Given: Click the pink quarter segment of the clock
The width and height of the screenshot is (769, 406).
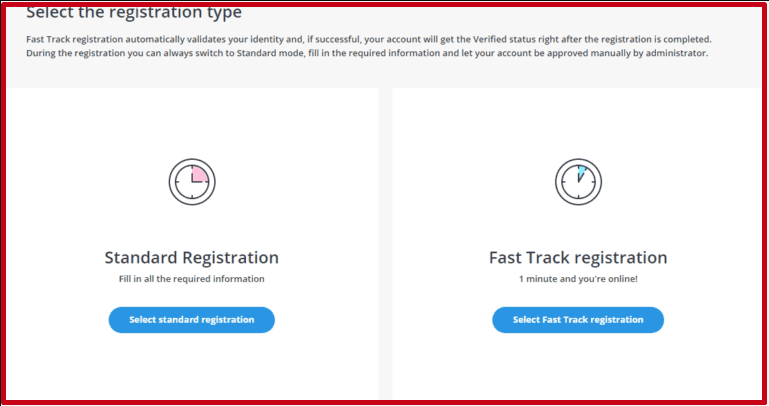Looking at the screenshot, I should (x=199, y=175).
